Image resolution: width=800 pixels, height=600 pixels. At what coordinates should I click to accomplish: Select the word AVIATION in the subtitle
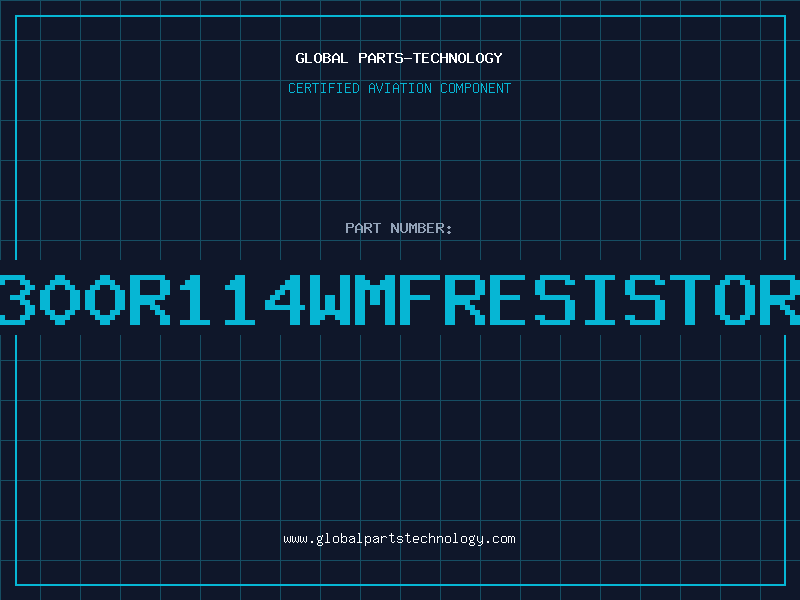[399, 88]
